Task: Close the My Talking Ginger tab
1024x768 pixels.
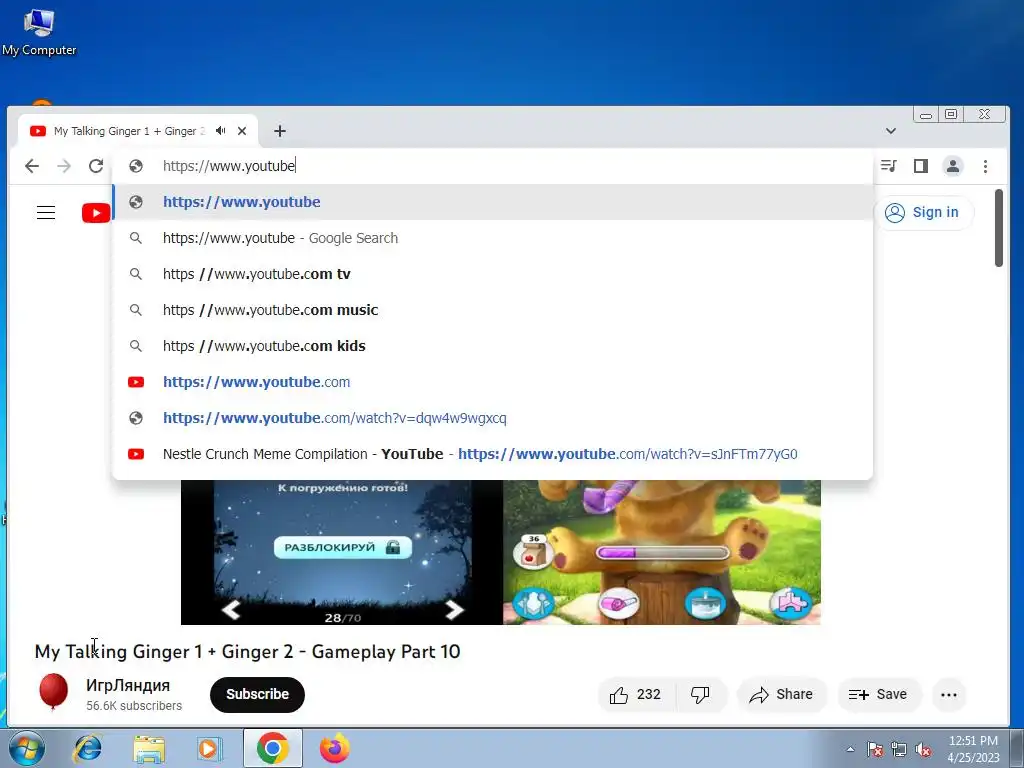Action: pos(242,131)
